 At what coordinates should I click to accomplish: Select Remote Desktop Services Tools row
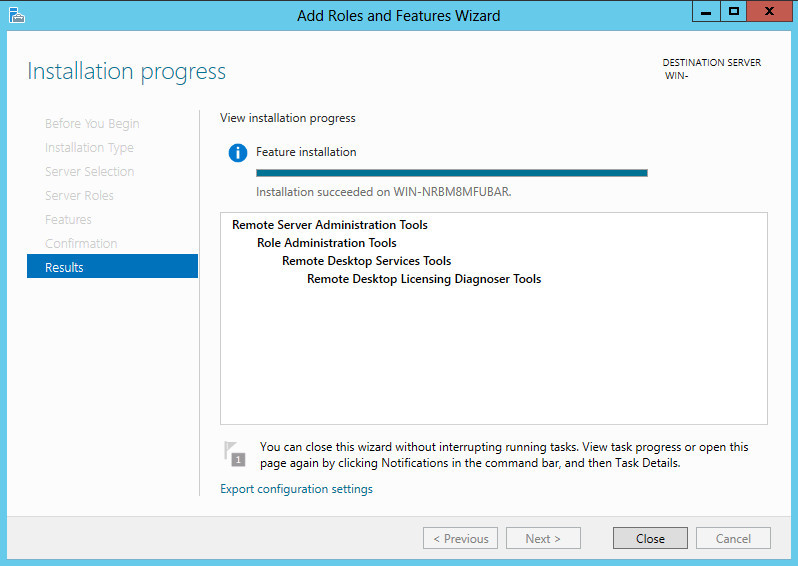pyautogui.click(x=366, y=261)
